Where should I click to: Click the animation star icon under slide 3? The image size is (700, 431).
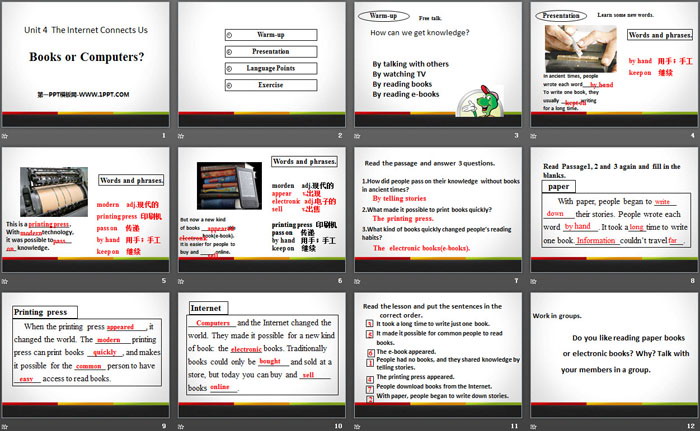(x=357, y=136)
